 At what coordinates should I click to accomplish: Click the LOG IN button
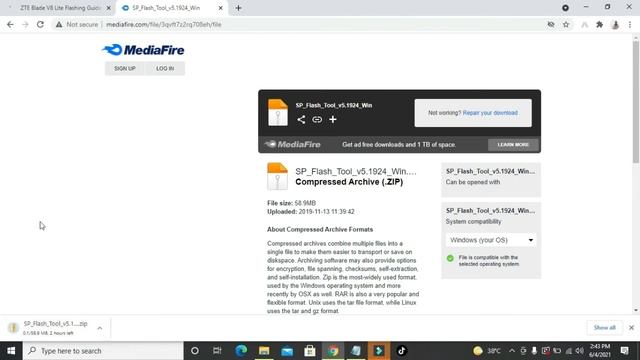point(165,69)
